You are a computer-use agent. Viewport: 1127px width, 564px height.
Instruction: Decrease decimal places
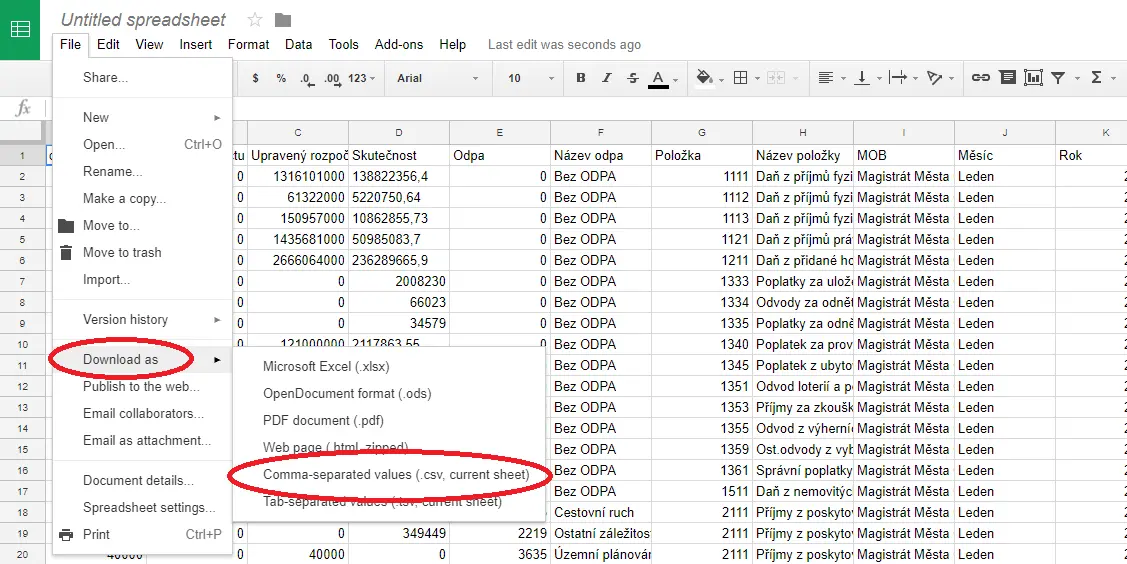pyautogui.click(x=306, y=78)
